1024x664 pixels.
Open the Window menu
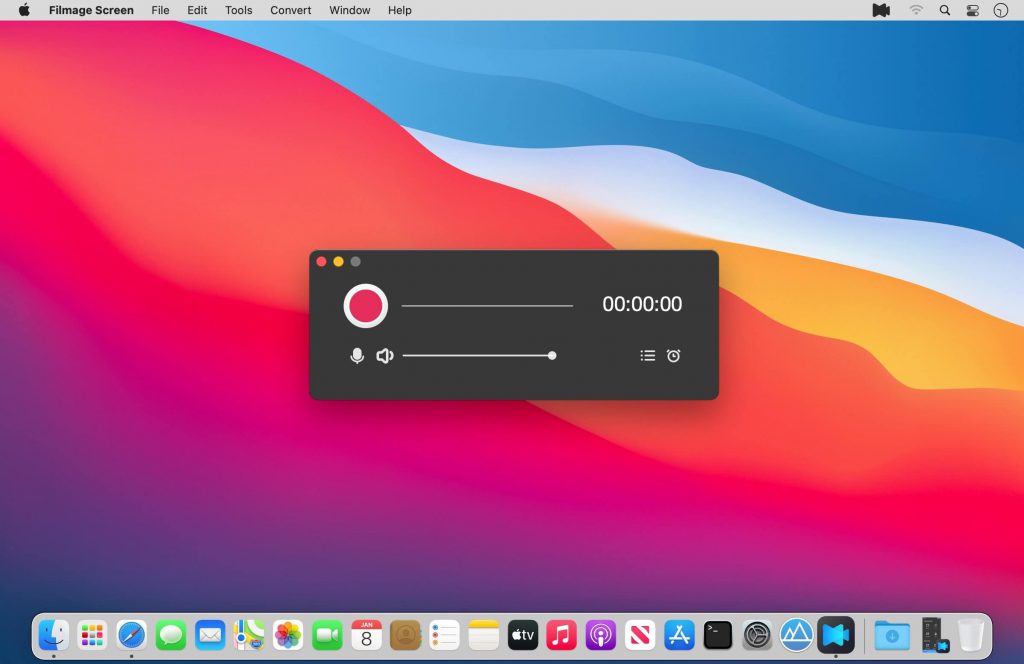[x=349, y=10]
